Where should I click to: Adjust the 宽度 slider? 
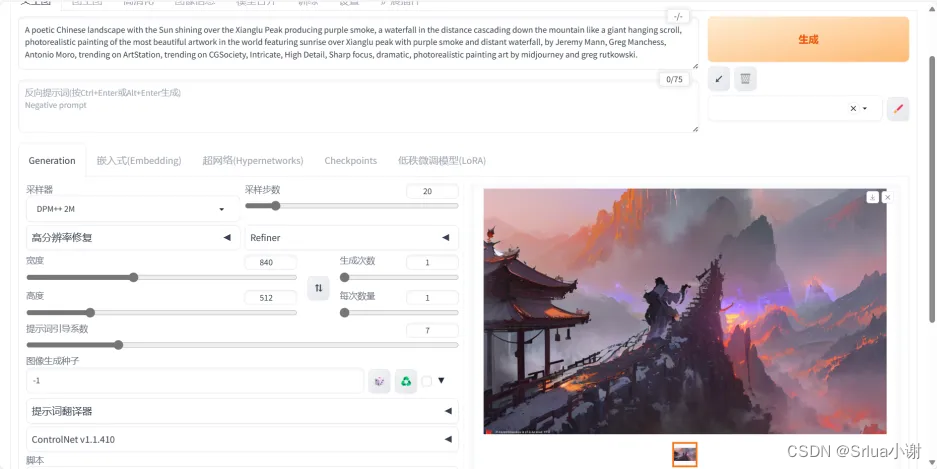click(x=161, y=277)
